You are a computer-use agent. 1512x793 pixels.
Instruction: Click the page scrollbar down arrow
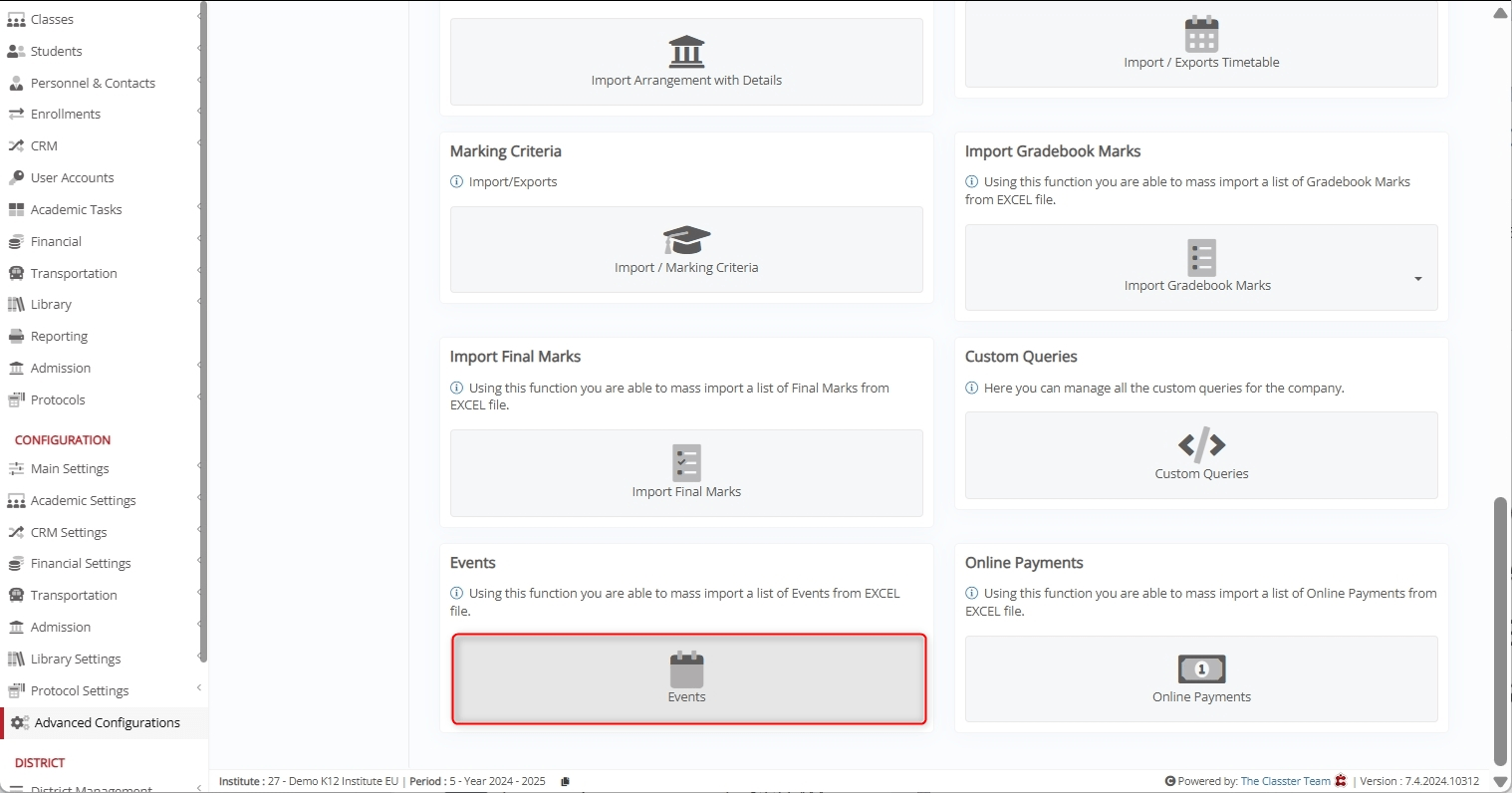point(1500,782)
